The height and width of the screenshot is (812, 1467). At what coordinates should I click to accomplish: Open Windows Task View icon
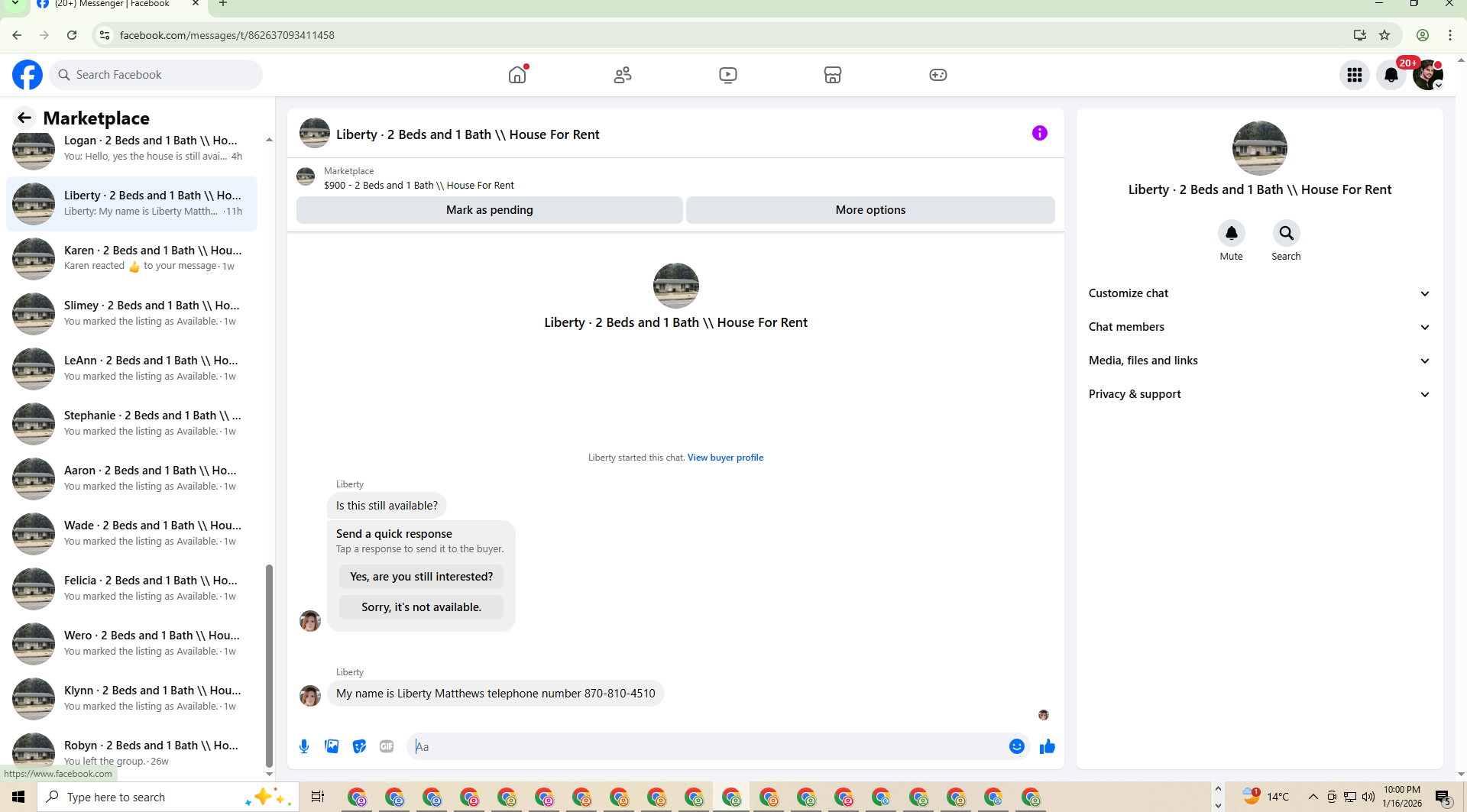click(318, 797)
